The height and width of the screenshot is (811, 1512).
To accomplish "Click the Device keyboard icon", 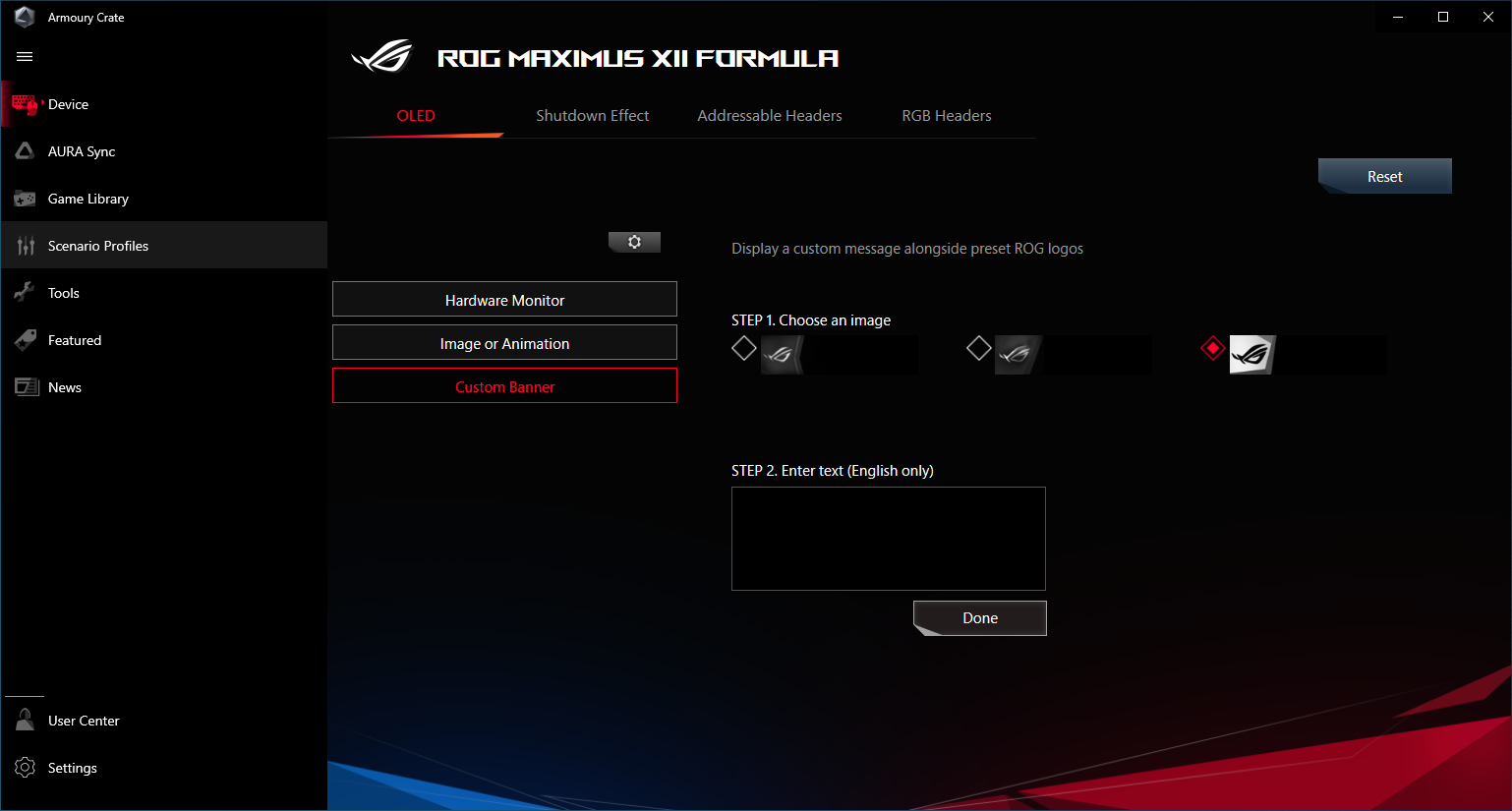I will 25,104.
